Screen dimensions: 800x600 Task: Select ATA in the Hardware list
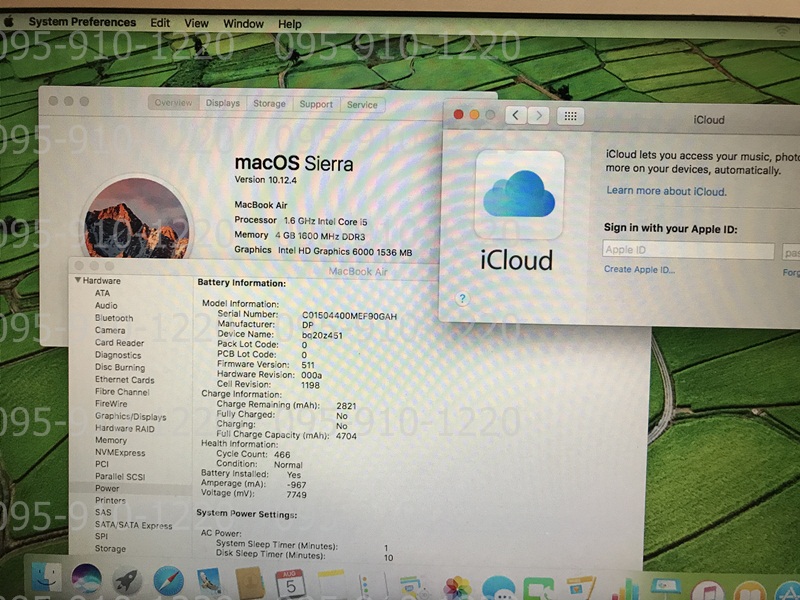click(102, 293)
